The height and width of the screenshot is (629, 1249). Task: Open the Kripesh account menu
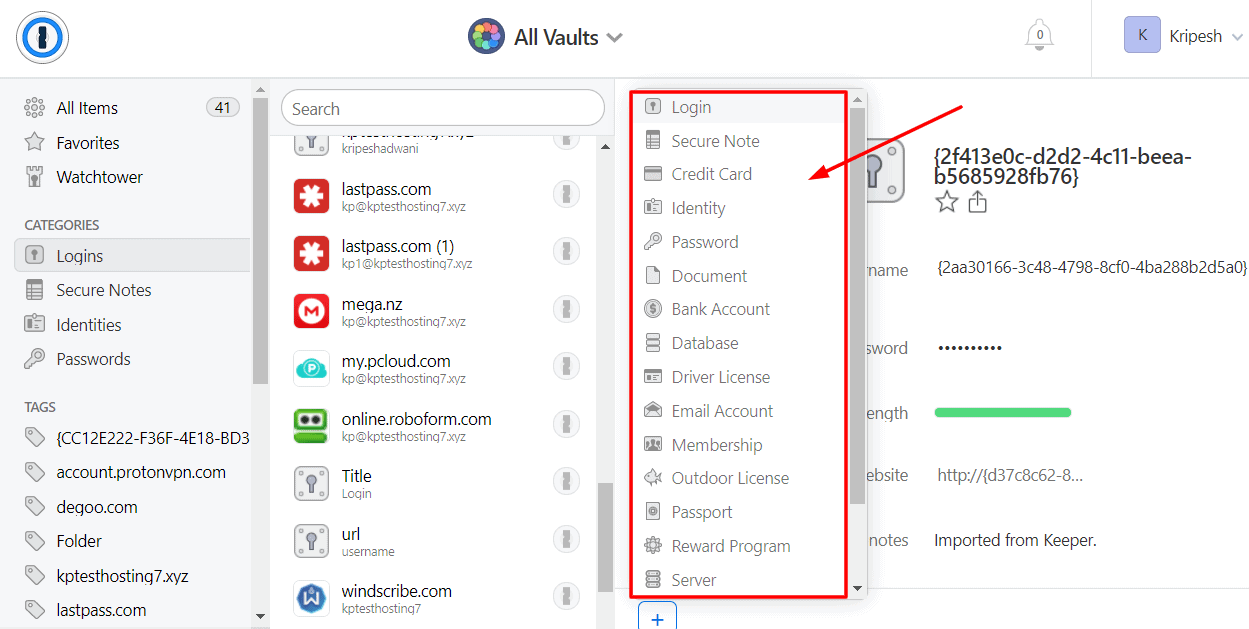click(1184, 36)
